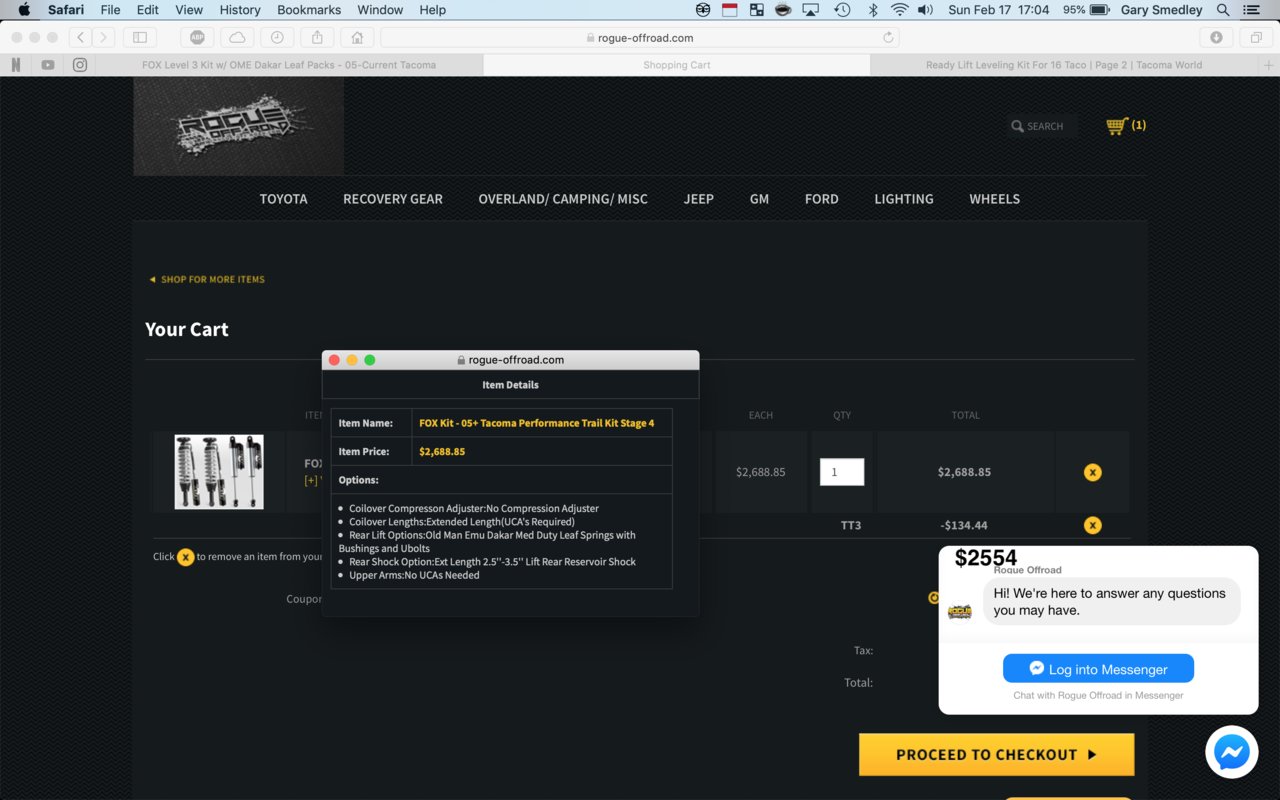Open Spotlight search in menu bar
The width and height of the screenshot is (1280, 800).
(x=1223, y=10)
